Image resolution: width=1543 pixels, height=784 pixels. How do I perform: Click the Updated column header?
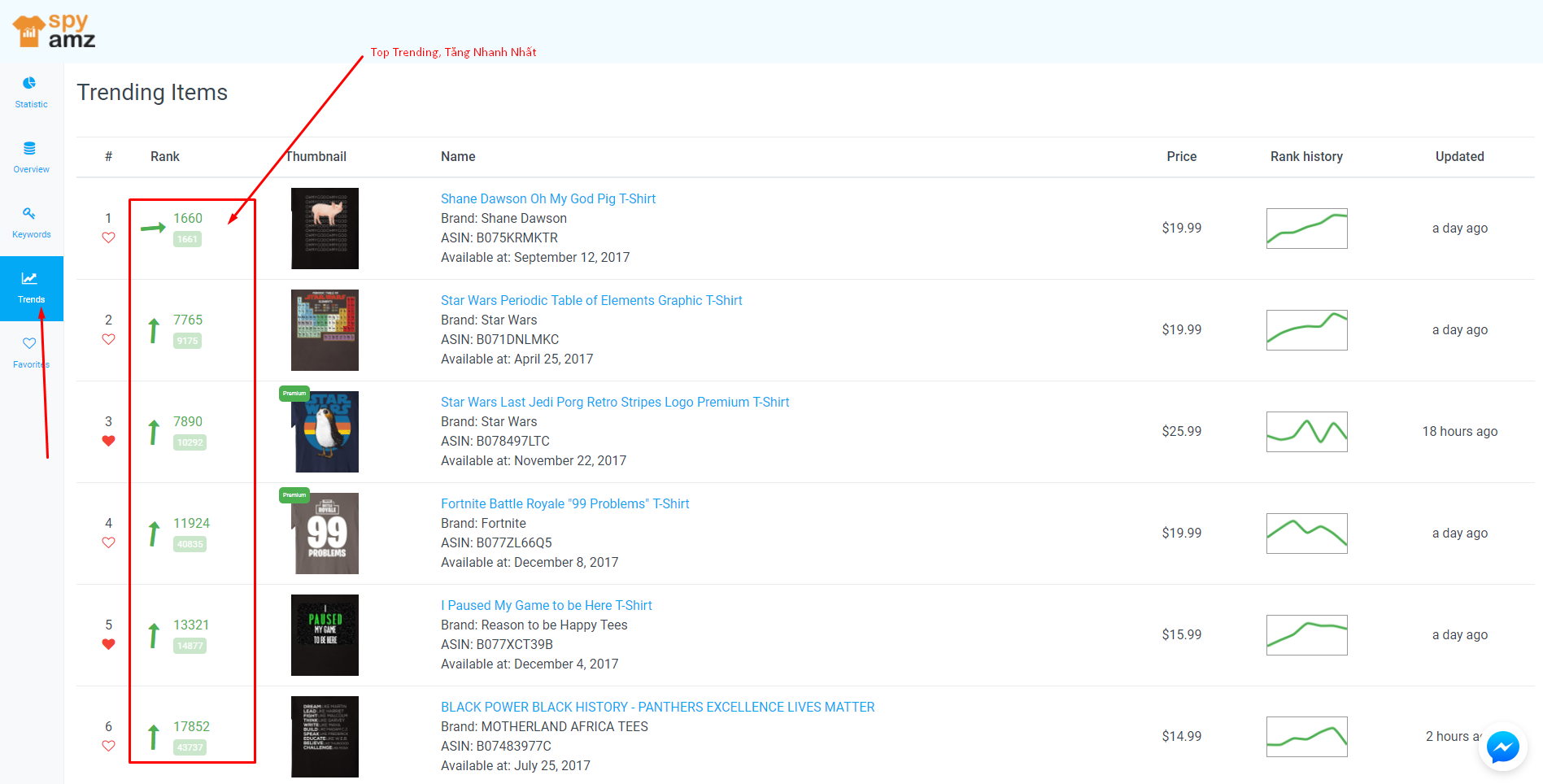tap(1459, 156)
